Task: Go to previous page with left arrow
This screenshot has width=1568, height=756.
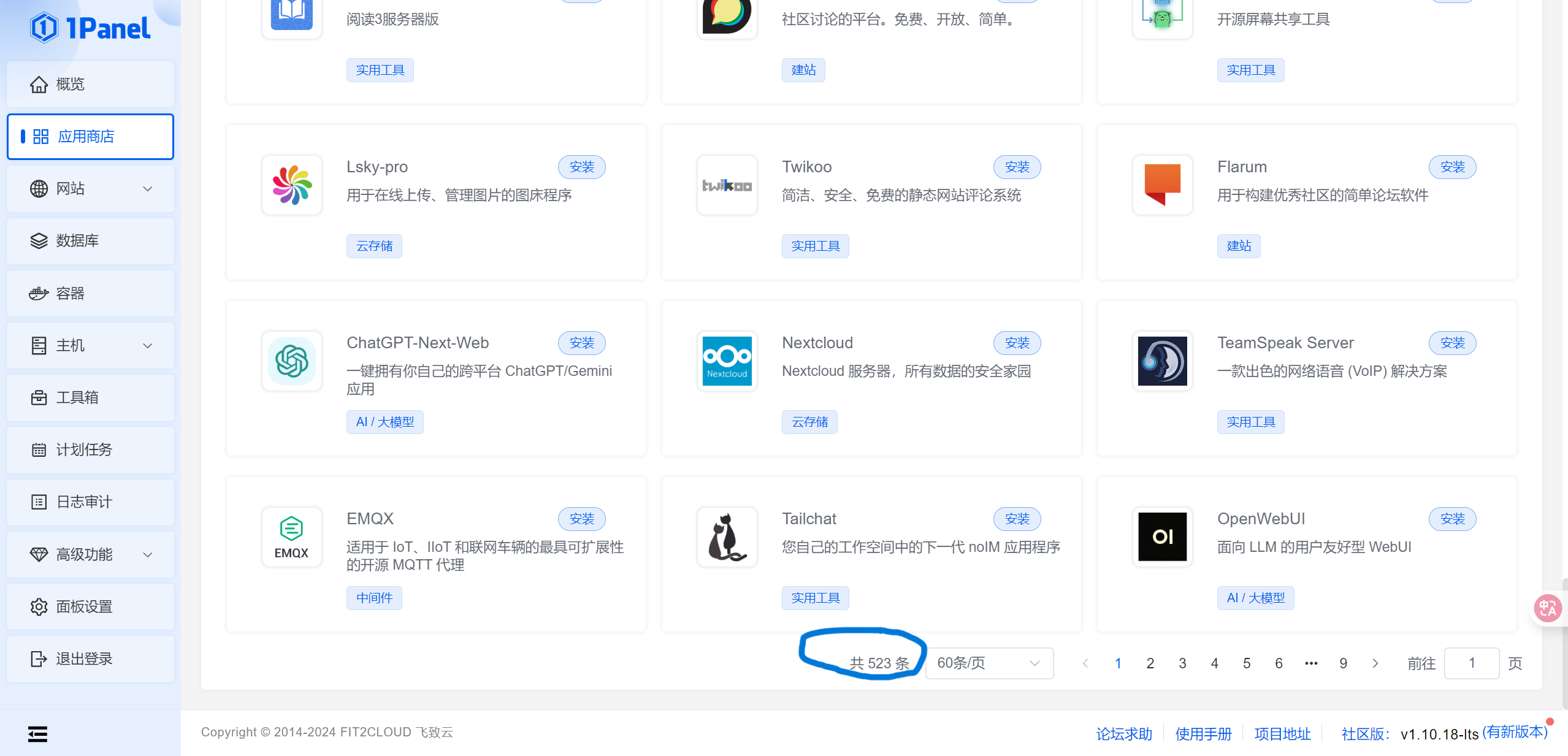Action: tap(1085, 663)
